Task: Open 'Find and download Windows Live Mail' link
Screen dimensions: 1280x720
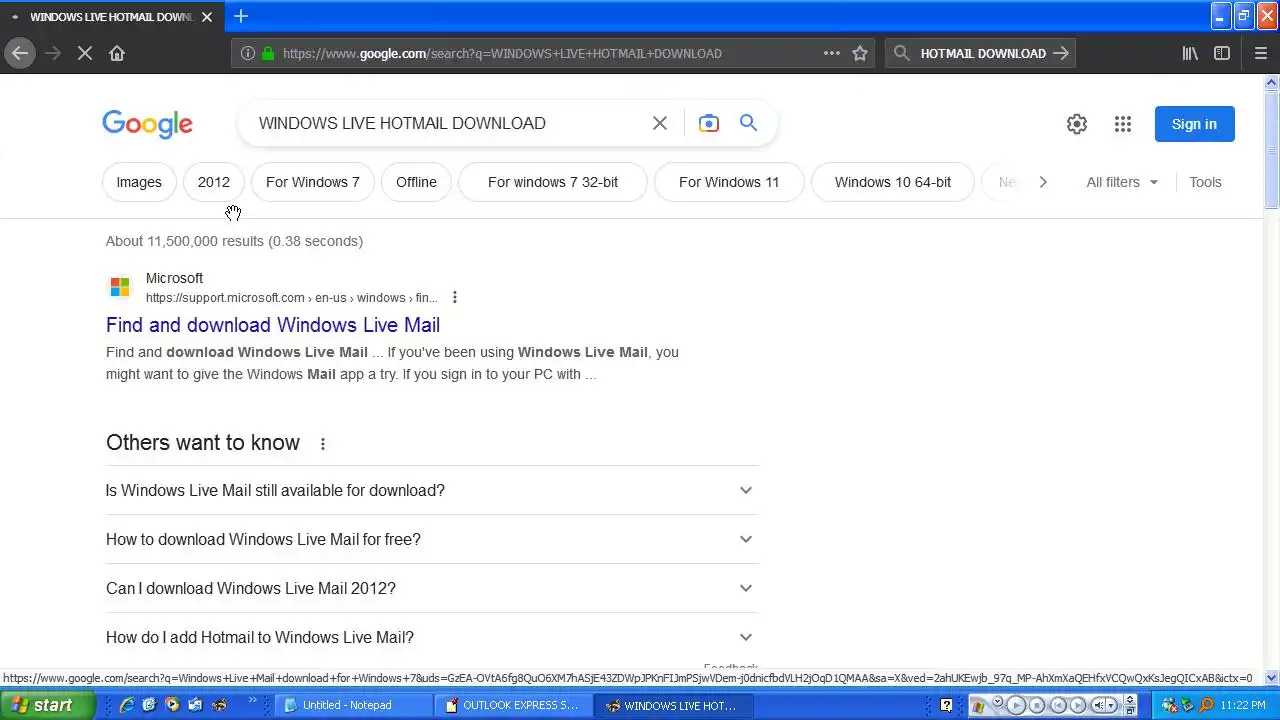Action: pyautogui.click(x=273, y=325)
